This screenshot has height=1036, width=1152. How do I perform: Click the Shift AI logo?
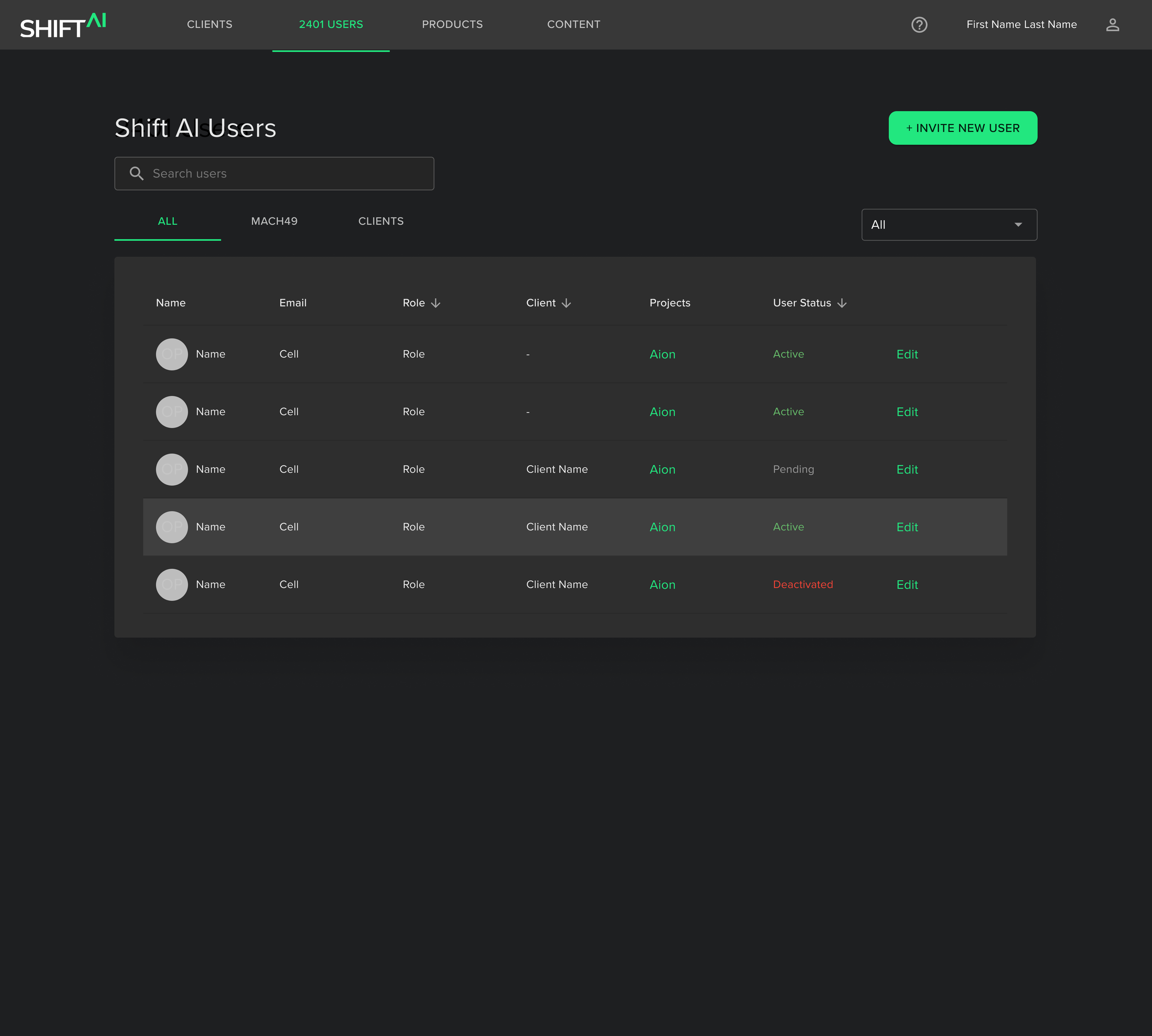tap(63, 26)
